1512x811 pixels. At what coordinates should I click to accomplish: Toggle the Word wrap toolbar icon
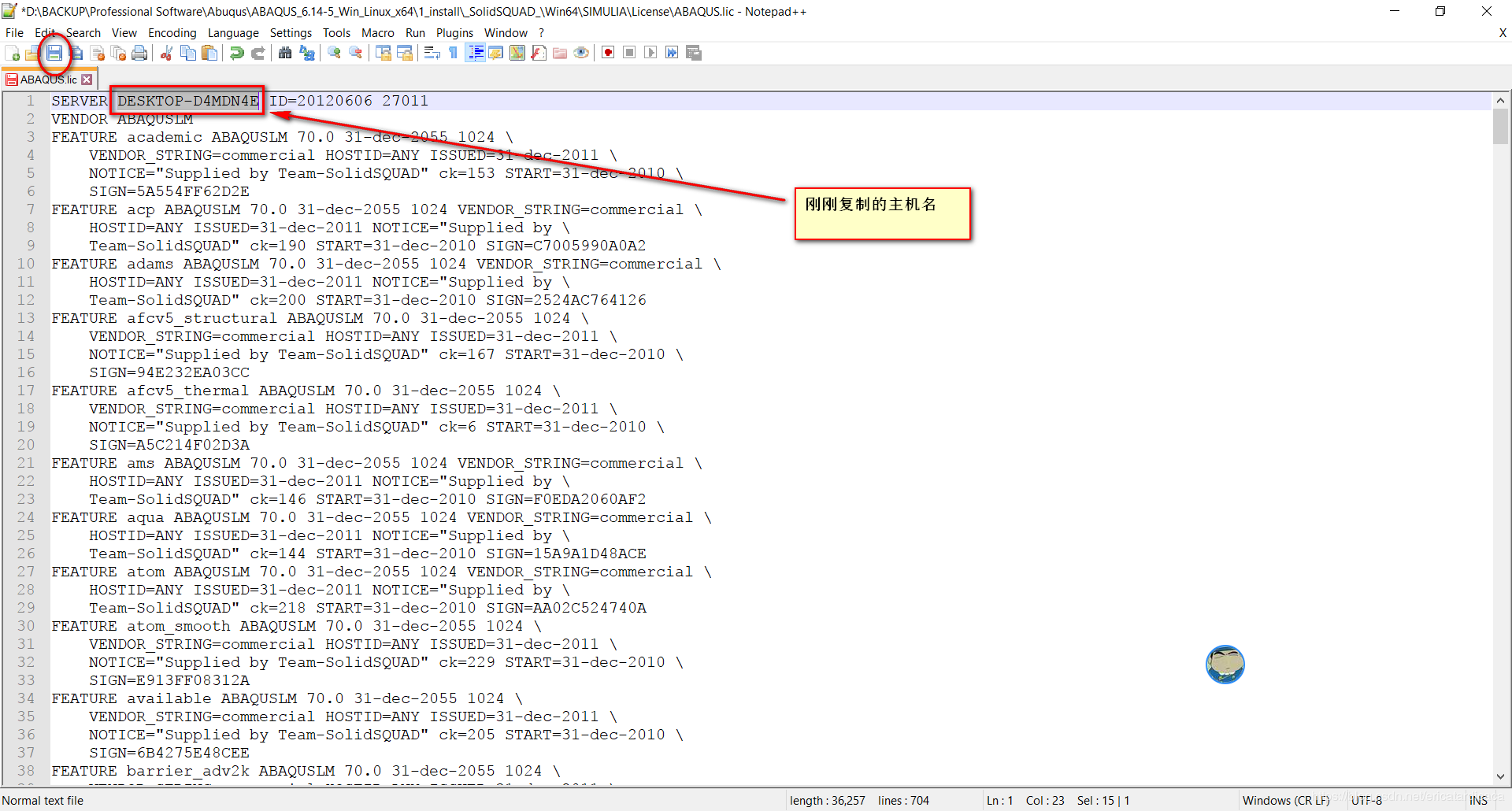(x=432, y=53)
